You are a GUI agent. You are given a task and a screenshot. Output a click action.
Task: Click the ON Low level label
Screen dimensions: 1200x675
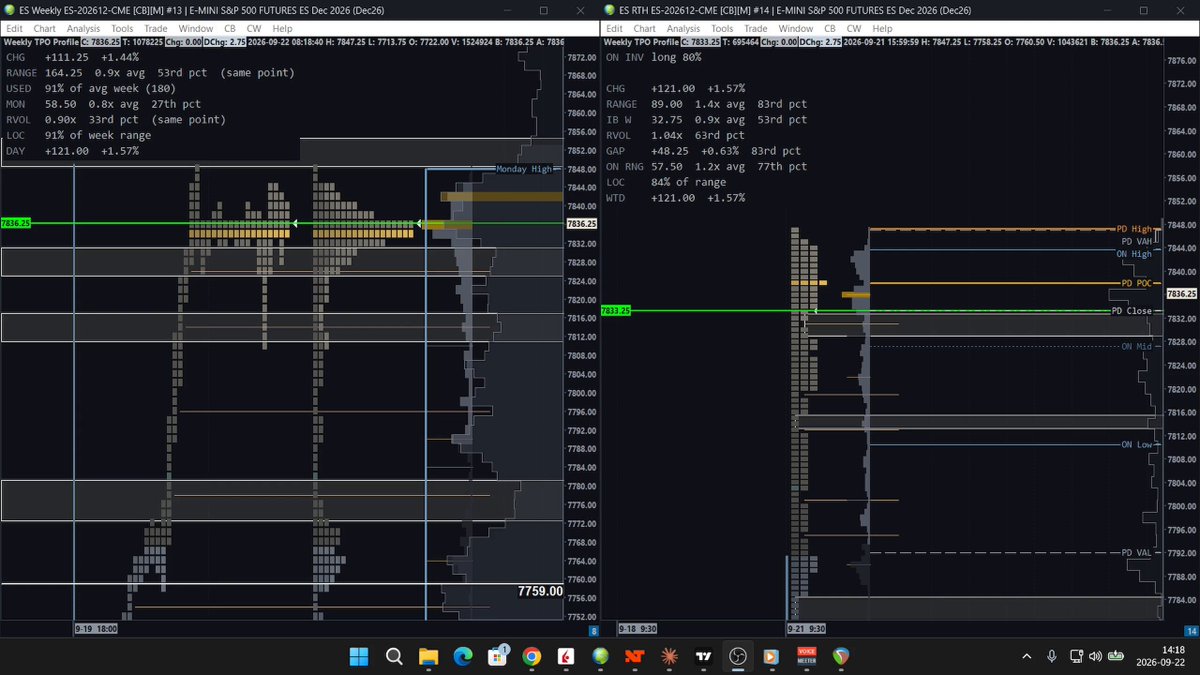click(x=1138, y=444)
